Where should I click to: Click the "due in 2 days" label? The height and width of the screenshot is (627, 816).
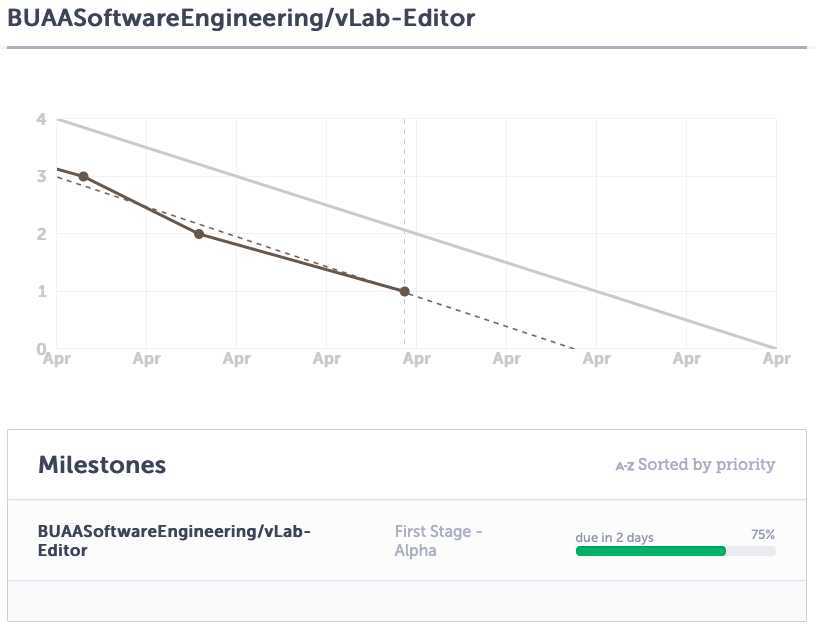614,537
